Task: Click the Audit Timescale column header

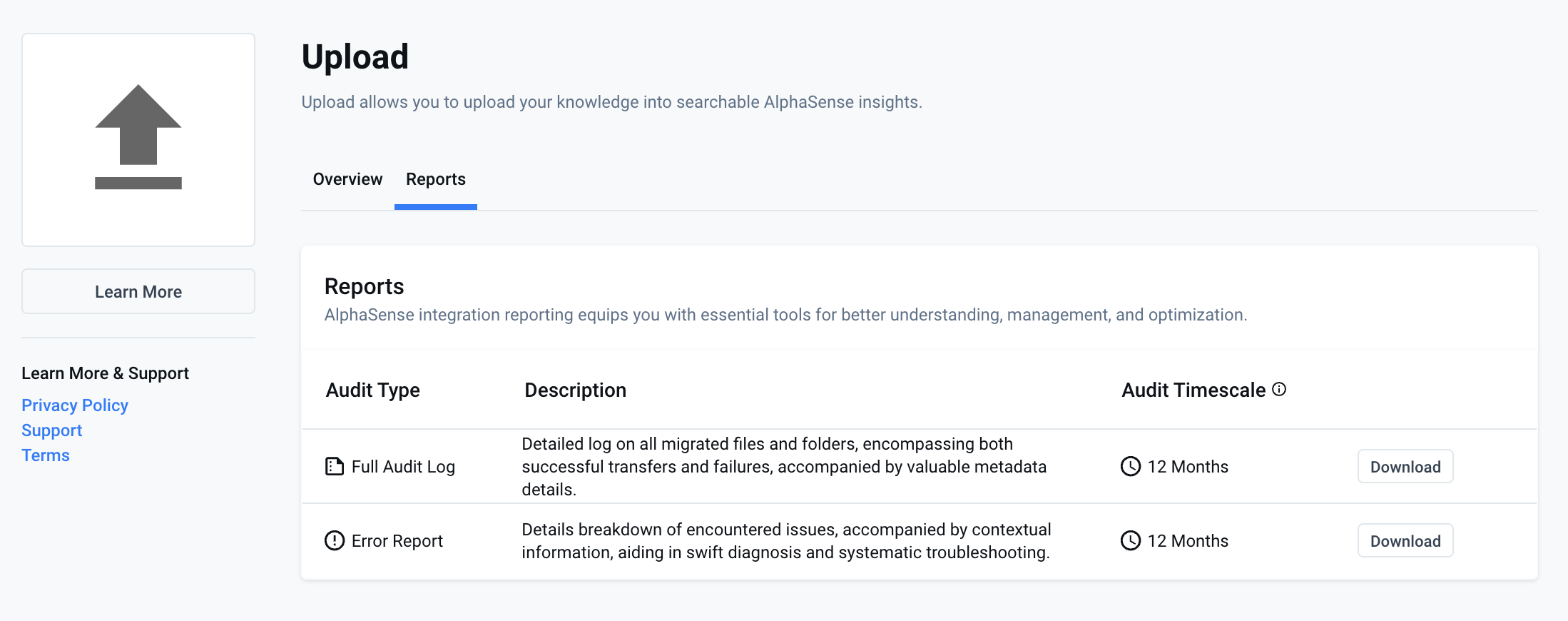Action: 1193,390
